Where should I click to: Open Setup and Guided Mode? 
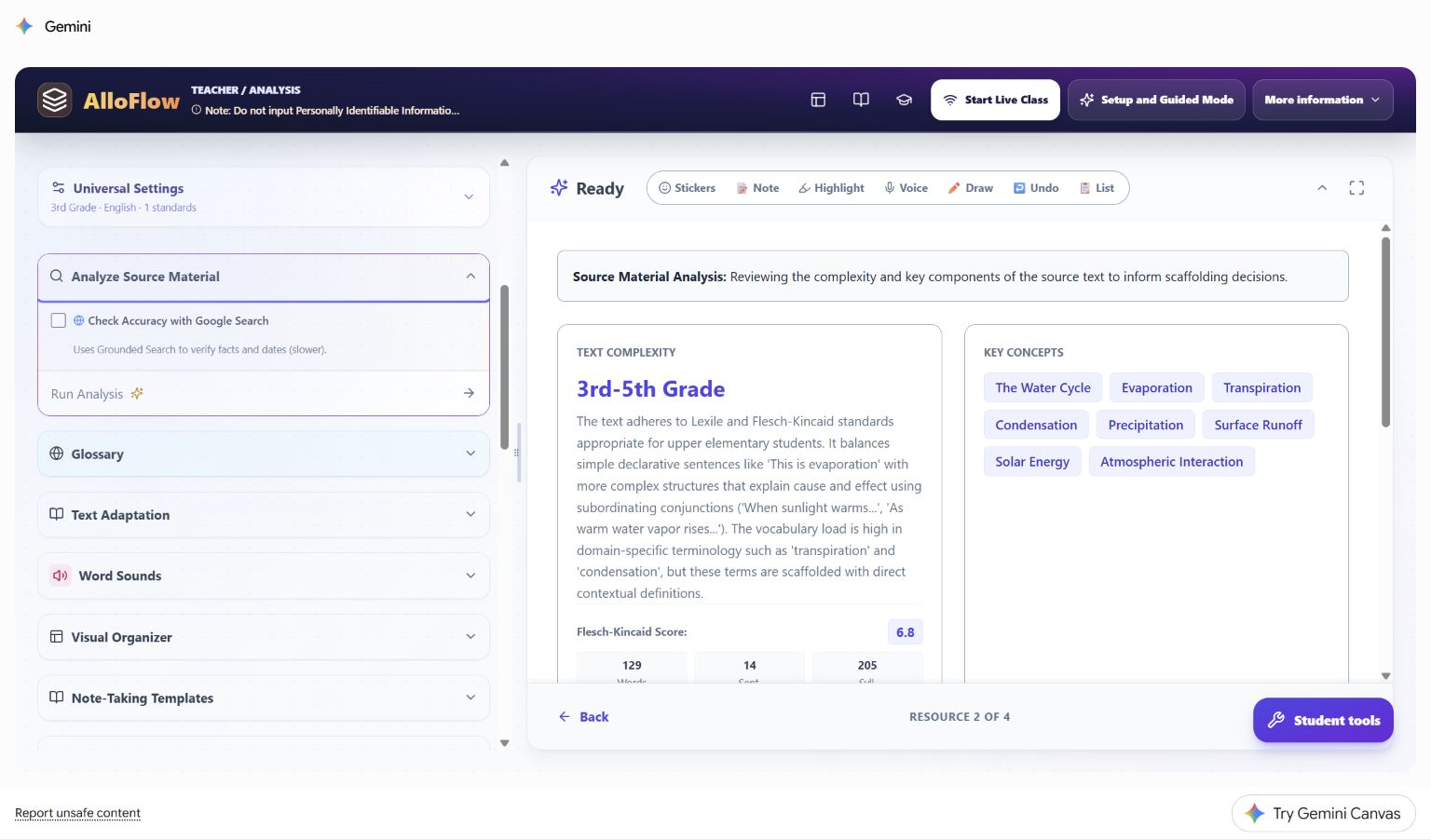pyautogui.click(x=1156, y=100)
